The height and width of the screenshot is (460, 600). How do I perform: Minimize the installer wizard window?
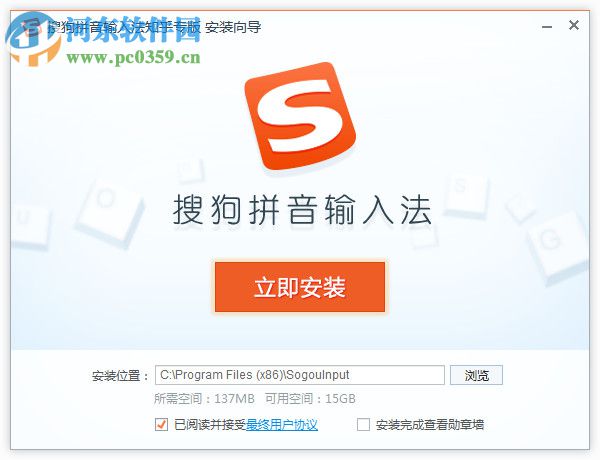(x=547, y=26)
